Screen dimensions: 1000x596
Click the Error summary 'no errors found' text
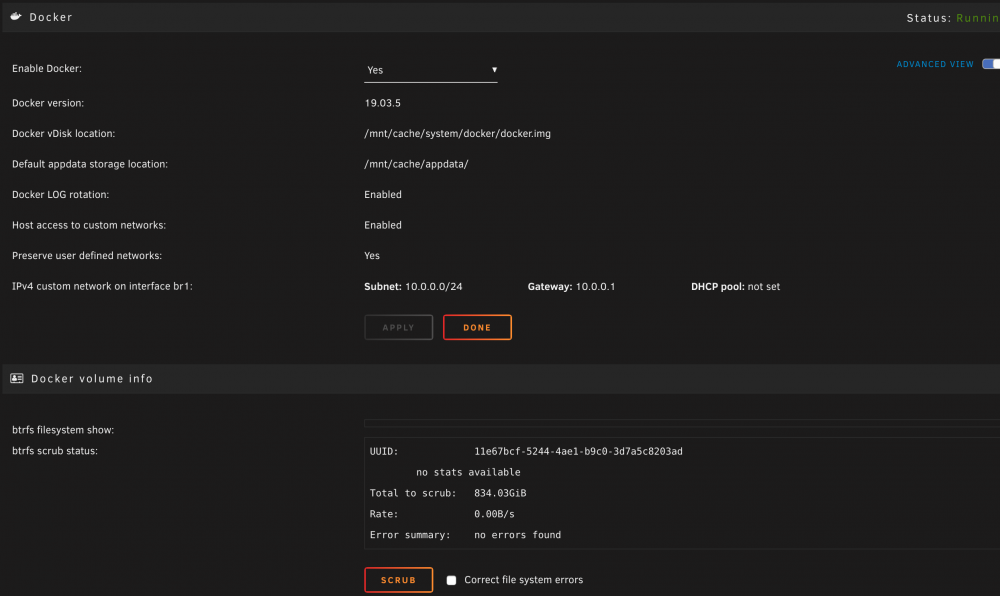[x=517, y=535]
